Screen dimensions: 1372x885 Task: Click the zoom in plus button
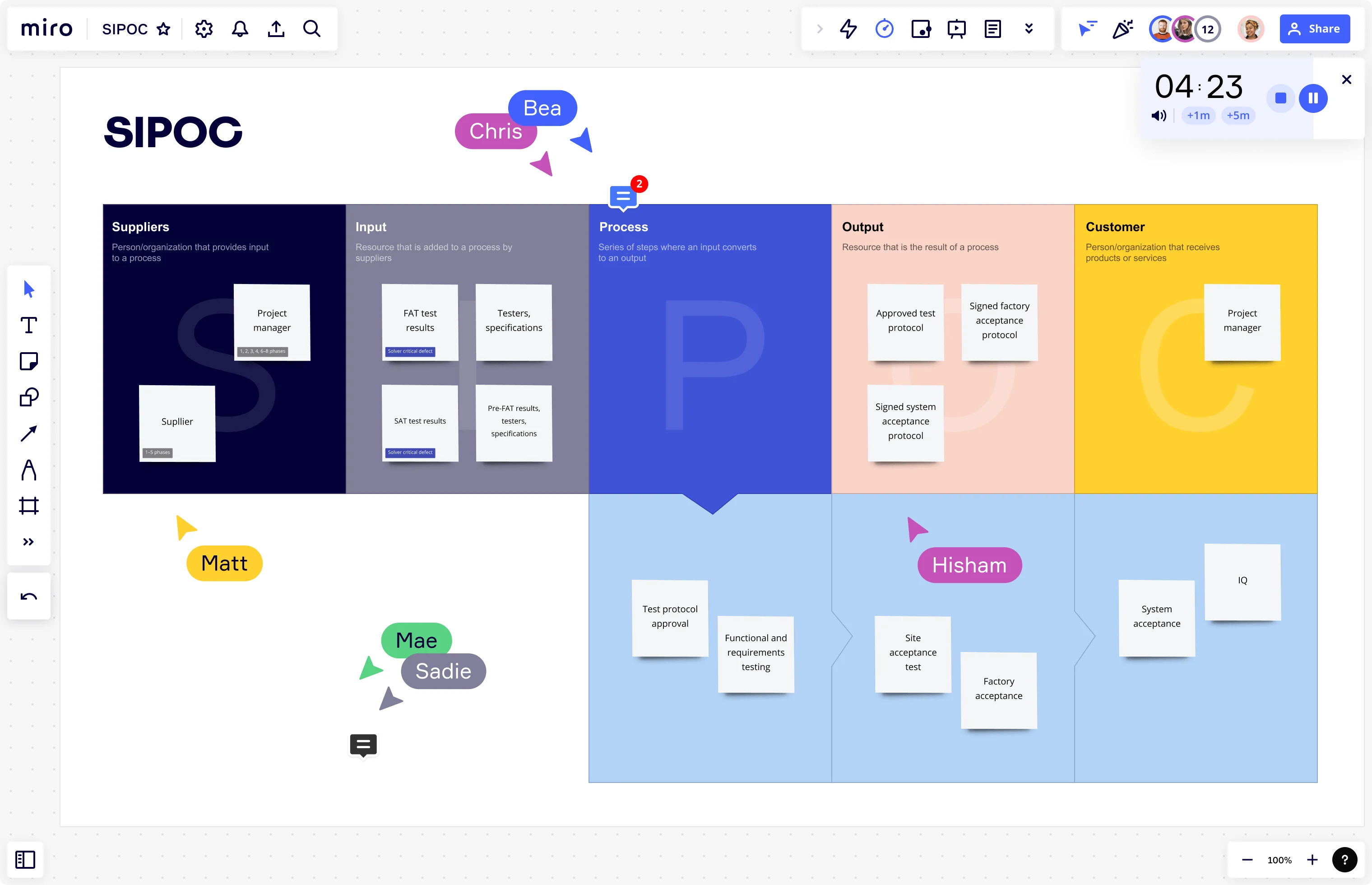1312,860
